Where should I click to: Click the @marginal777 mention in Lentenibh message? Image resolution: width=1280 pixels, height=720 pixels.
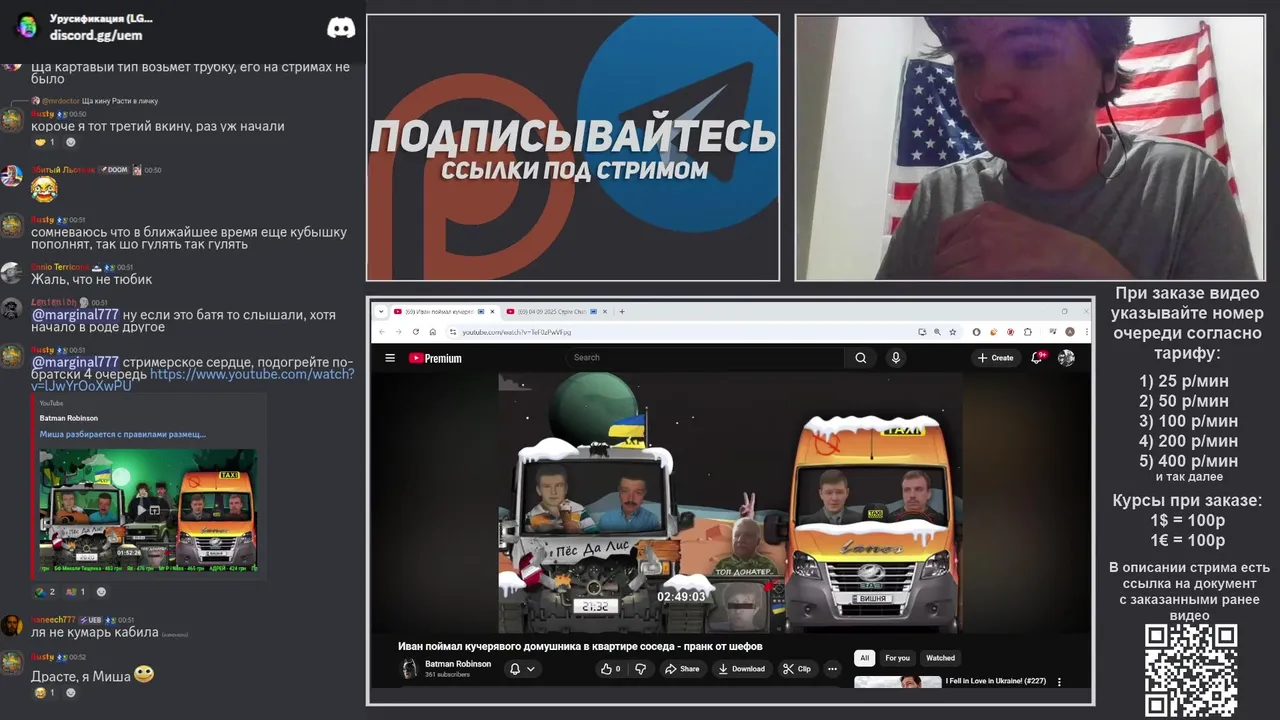click(x=75, y=314)
